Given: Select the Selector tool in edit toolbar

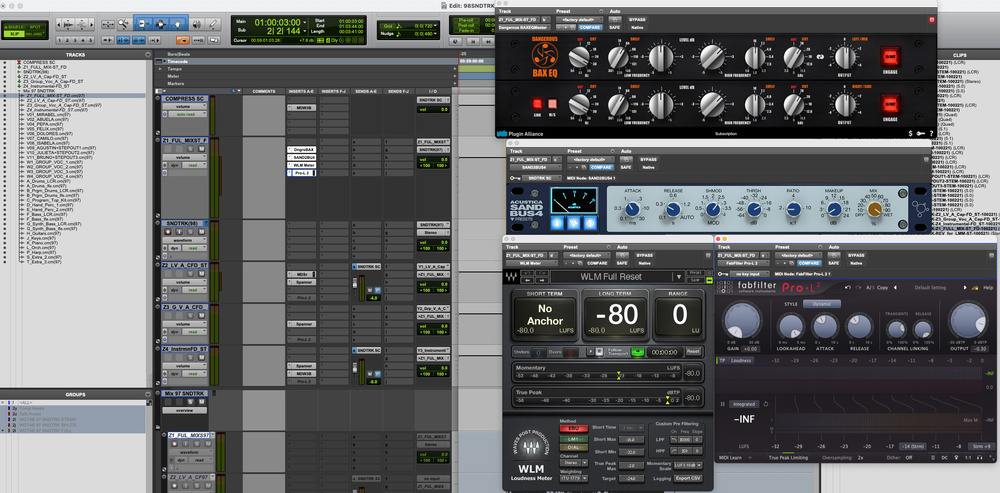Looking at the screenshot, I should pyautogui.click(x=161, y=24).
